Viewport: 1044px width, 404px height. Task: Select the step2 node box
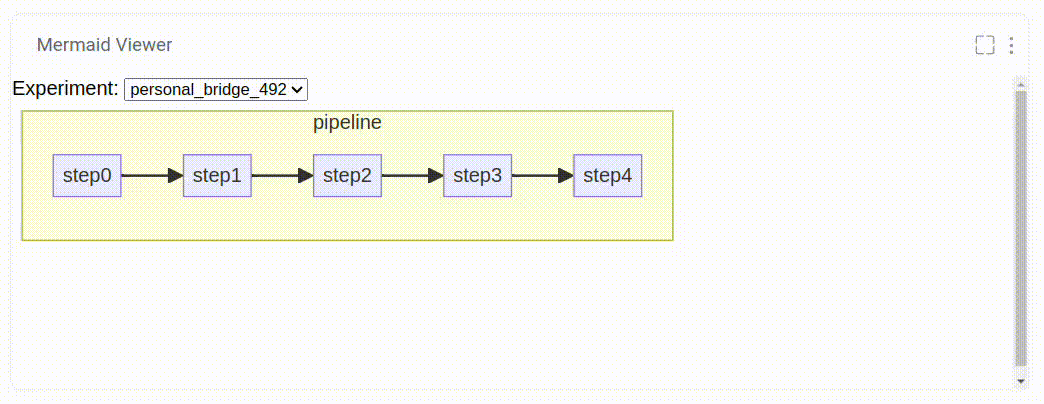point(347,176)
